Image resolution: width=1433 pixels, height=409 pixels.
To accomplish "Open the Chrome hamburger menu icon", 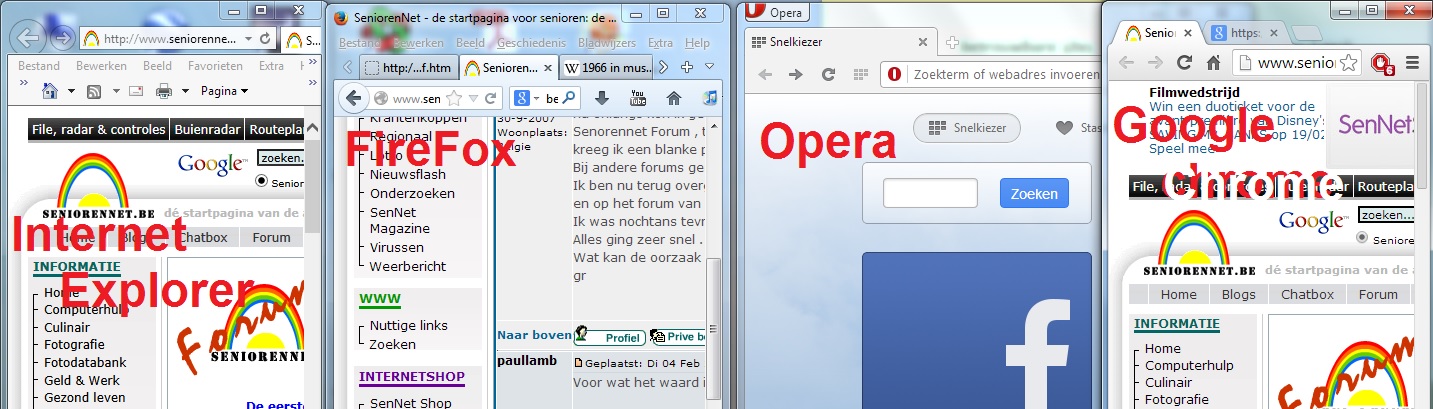I will tap(1412, 62).
